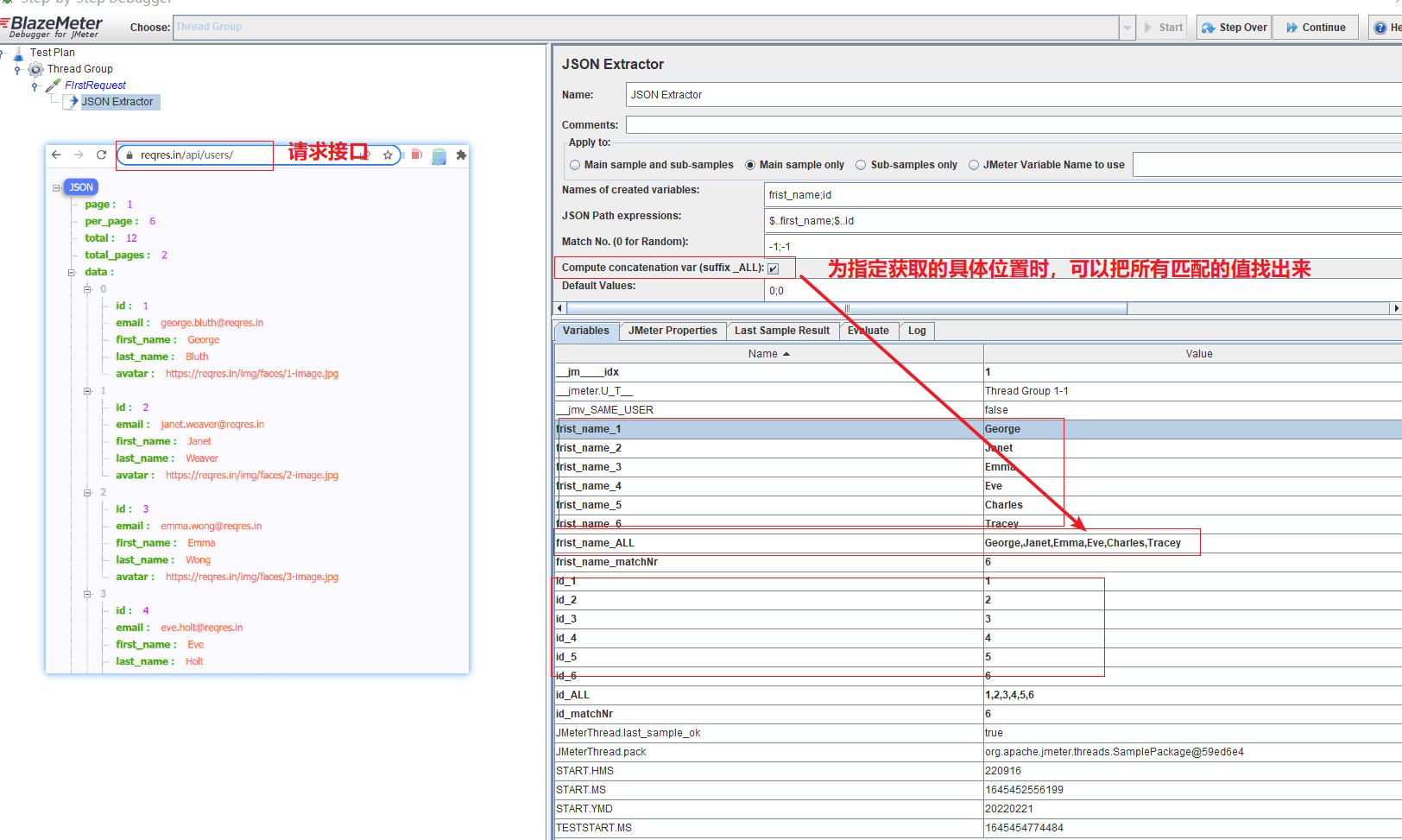Click the Thread Group gear icon
Image resolution: width=1402 pixels, height=840 pixels.
click(35, 69)
